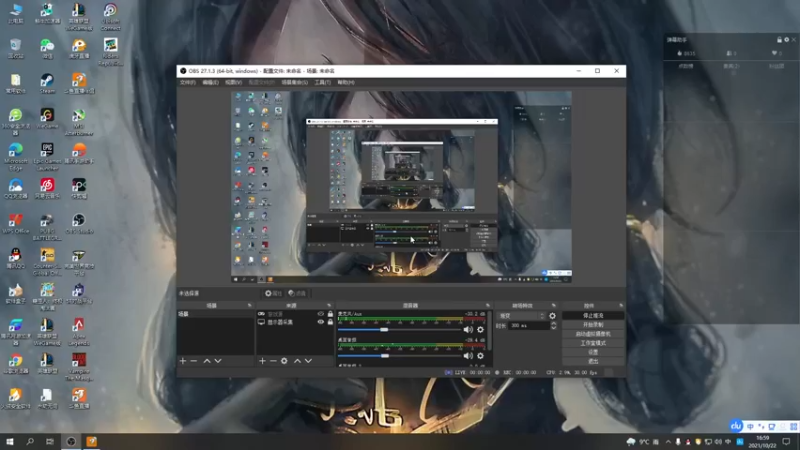Open the Ubisoft Connect desktop icon
800x450 pixels.
point(110,17)
